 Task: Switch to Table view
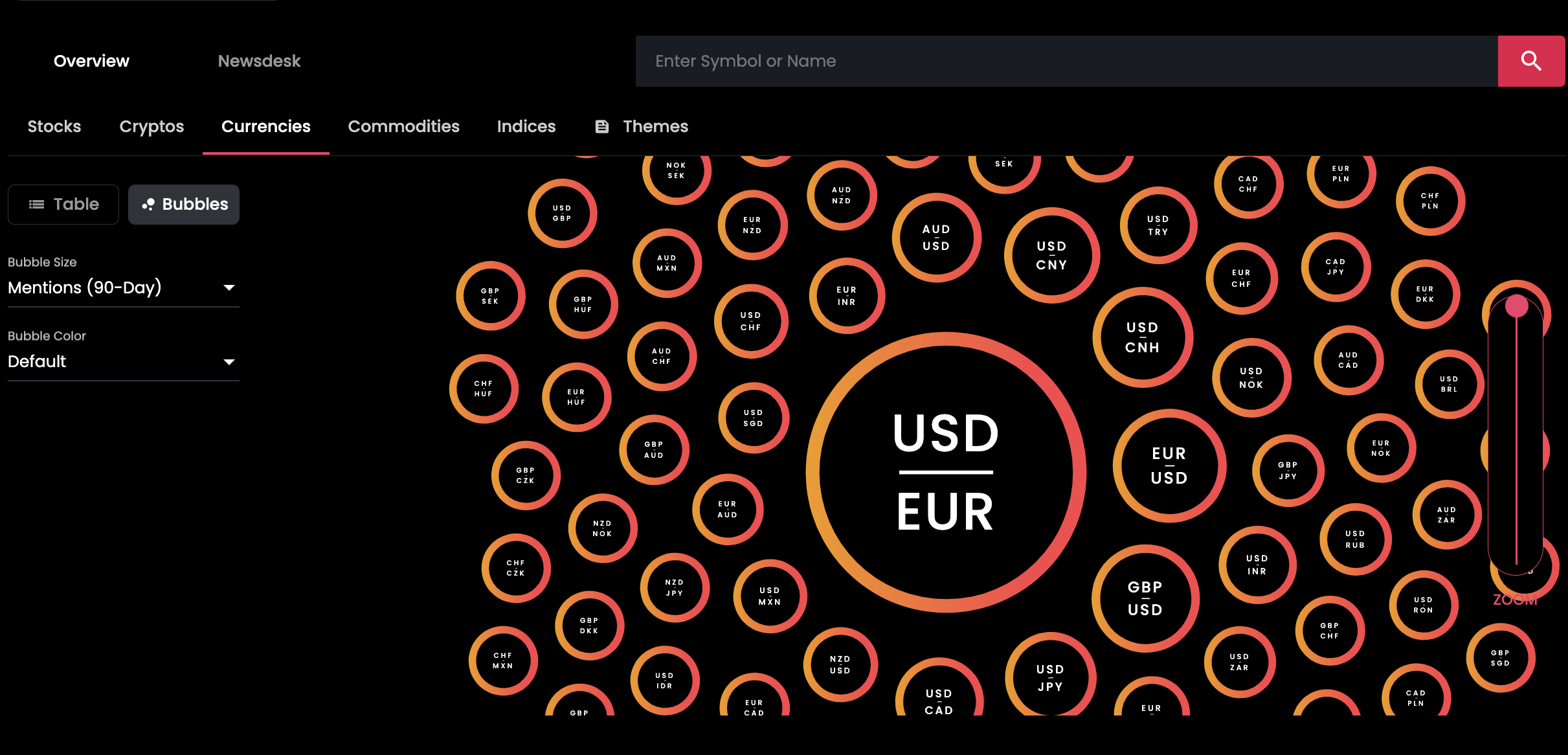click(x=63, y=205)
